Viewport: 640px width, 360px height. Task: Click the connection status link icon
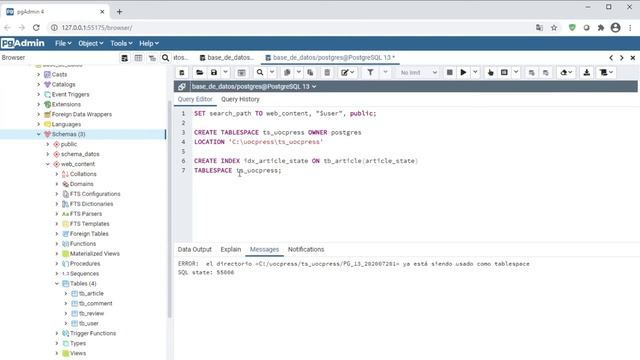click(x=182, y=87)
